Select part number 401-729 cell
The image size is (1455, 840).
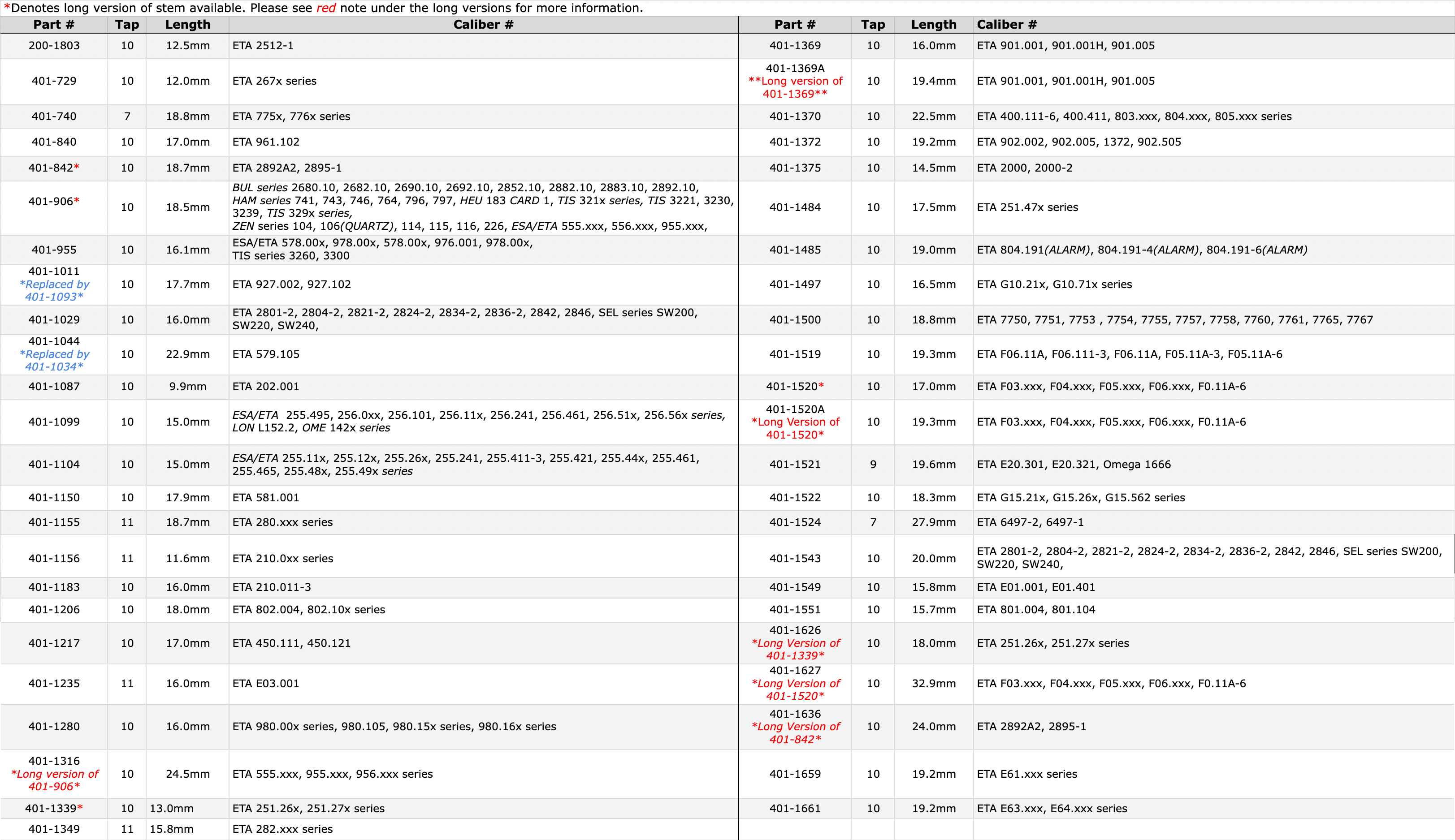click(x=54, y=81)
